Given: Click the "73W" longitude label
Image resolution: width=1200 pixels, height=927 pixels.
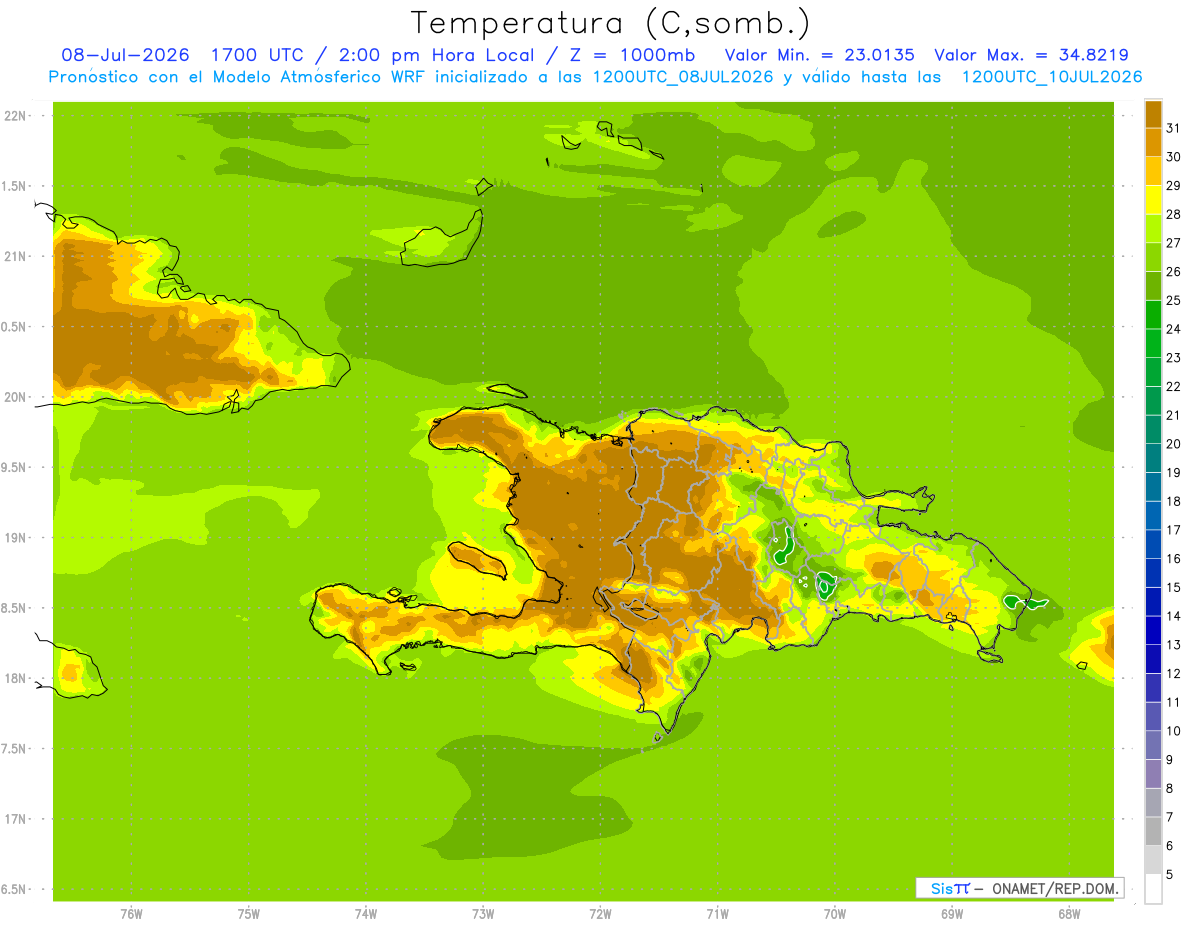Looking at the screenshot, I should [x=483, y=913].
